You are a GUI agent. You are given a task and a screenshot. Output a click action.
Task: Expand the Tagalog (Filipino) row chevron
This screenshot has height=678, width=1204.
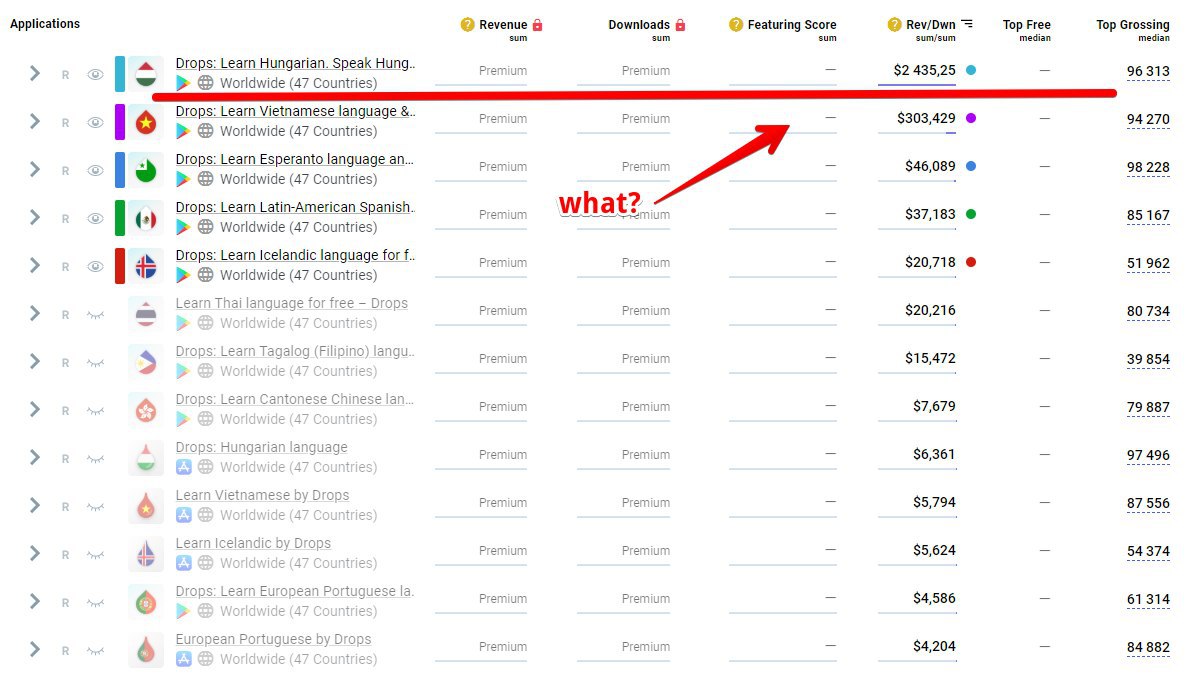[x=35, y=361]
